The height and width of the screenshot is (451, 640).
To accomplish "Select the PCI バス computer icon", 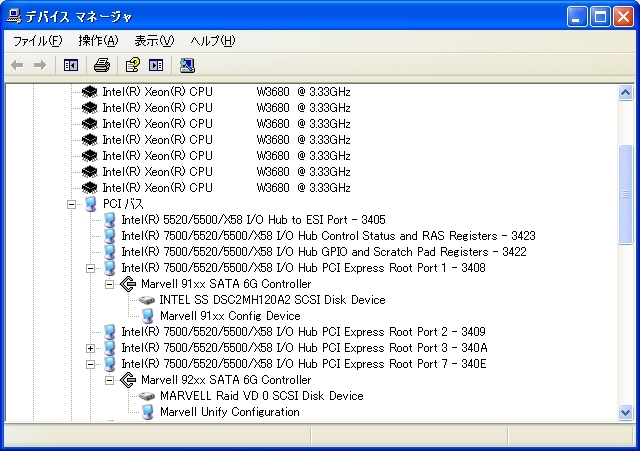I will point(91,204).
